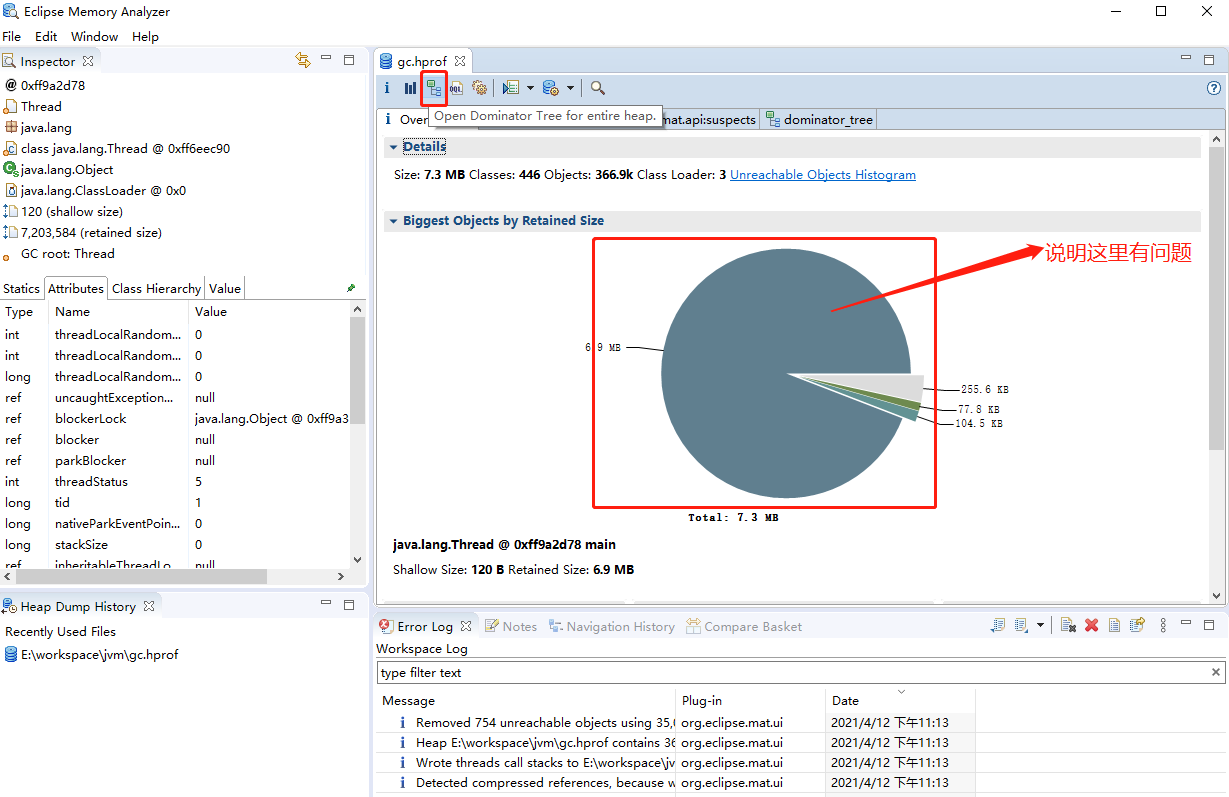Switch to the Class Hierarchy tab
Viewport: 1229px width, 797px height.
click(x=156, y=288)
